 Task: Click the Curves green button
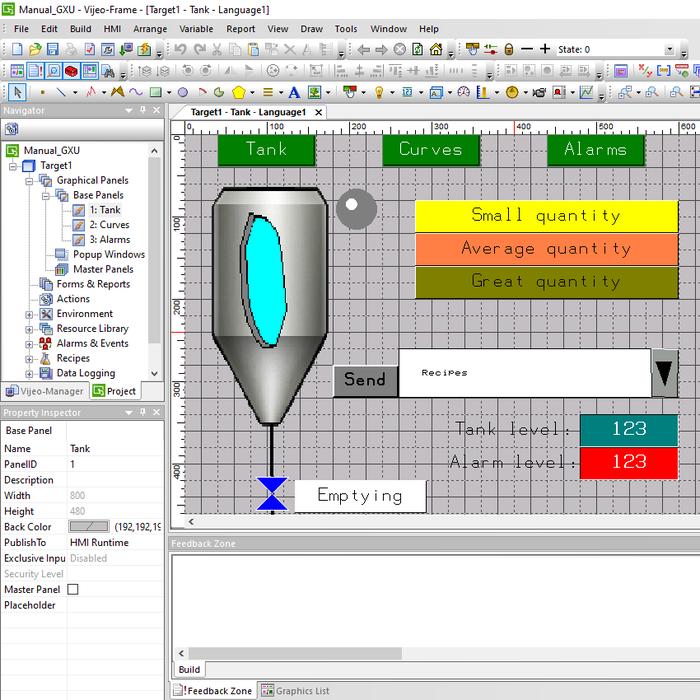pyautogui.click(x=430, y=149)
